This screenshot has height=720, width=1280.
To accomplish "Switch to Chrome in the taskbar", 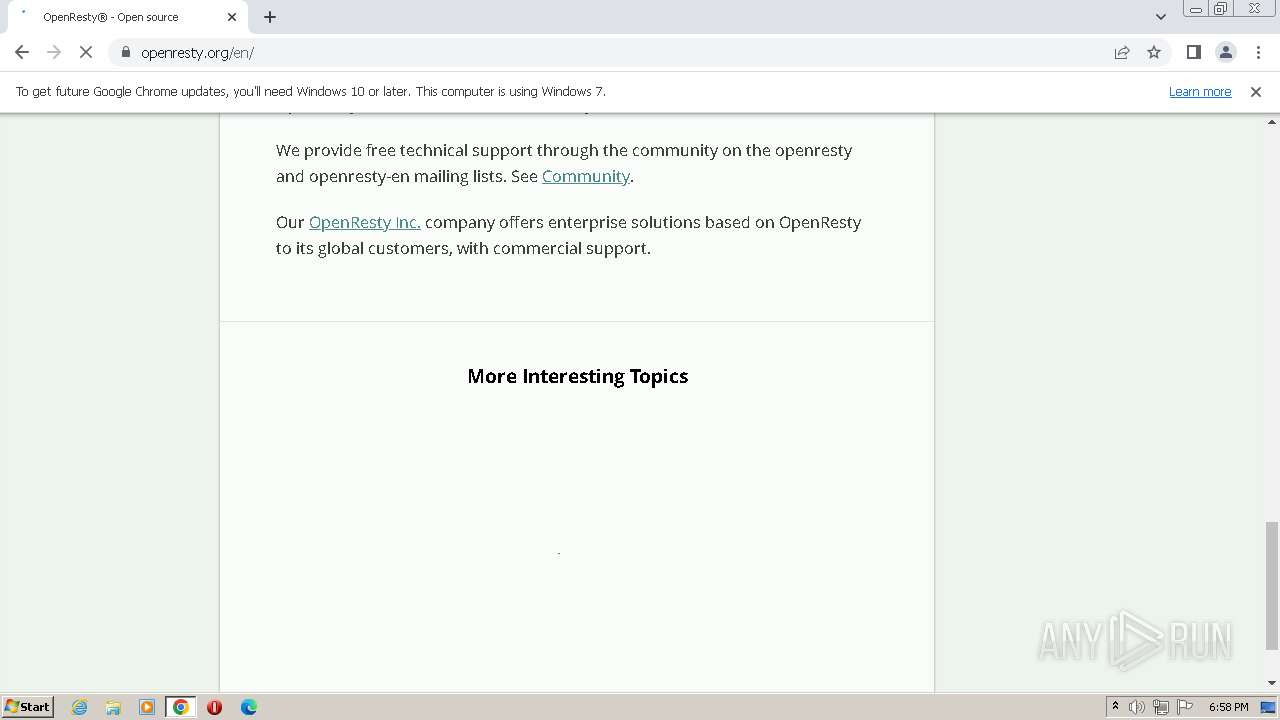I will coord(180,707).
